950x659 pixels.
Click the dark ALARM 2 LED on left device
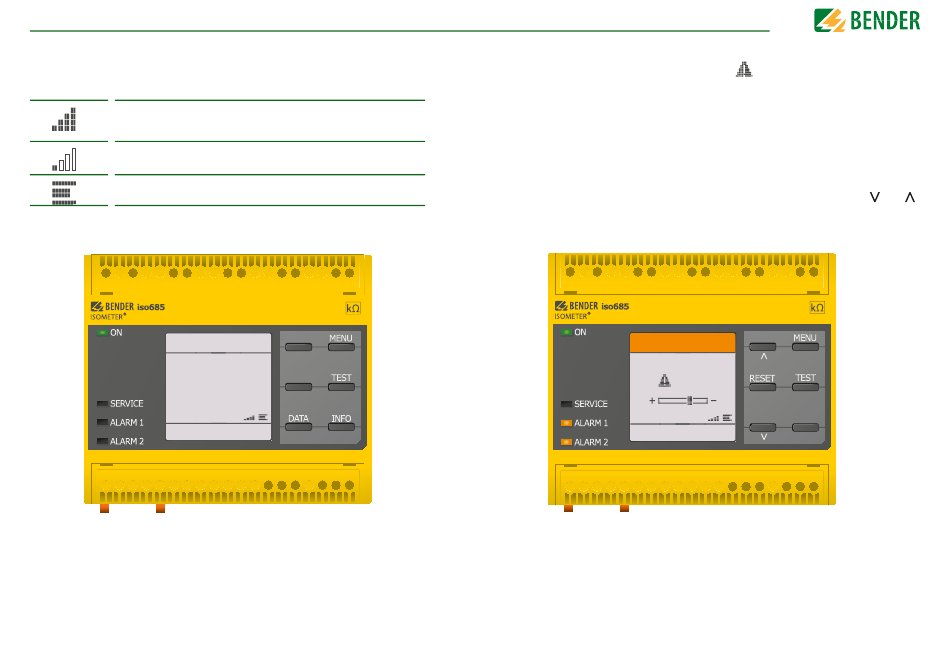coord(102,442)
